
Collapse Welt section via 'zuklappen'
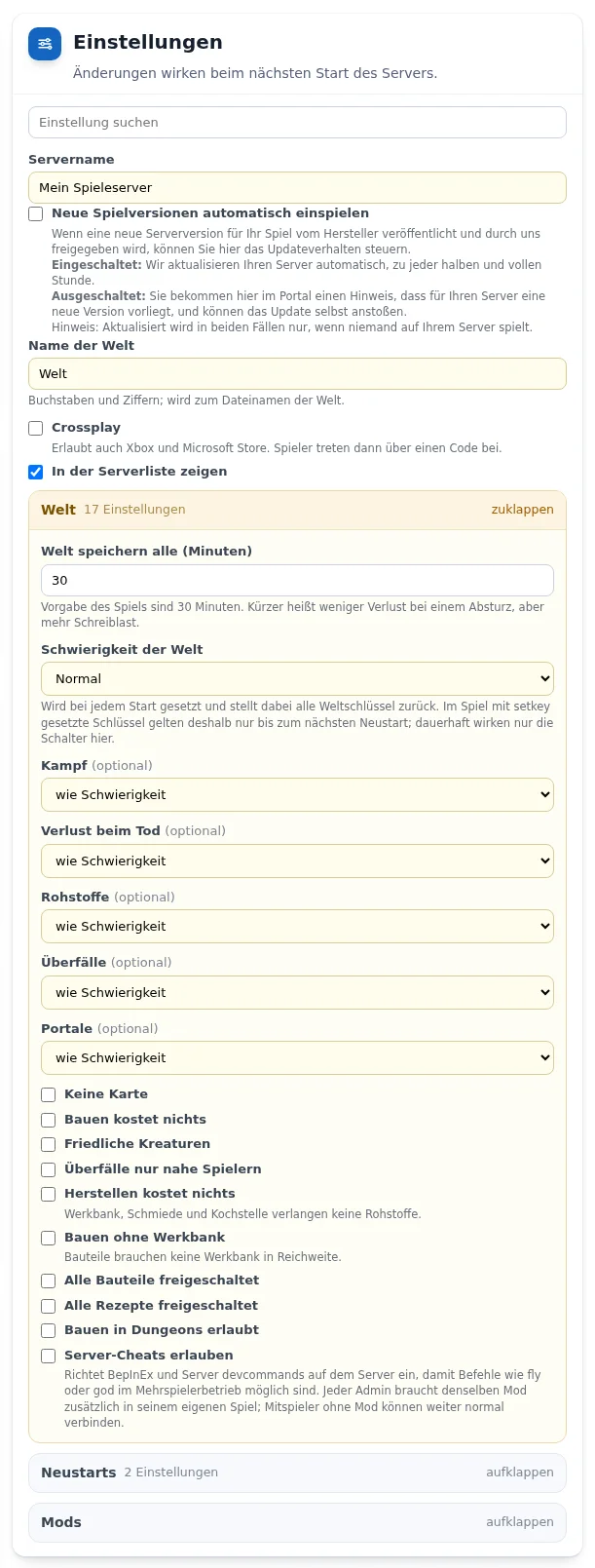pyautogui.click(x=522, y=510)
